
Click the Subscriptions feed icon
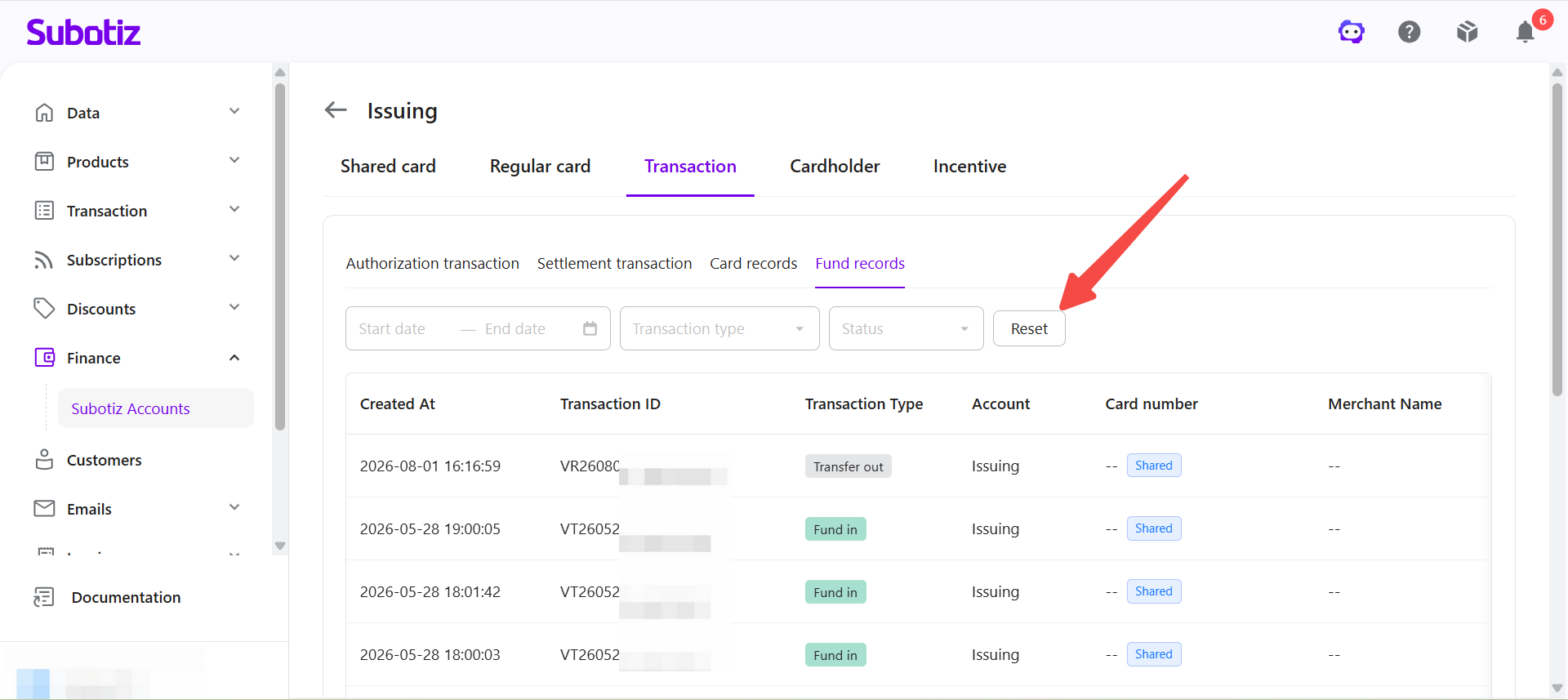pos(44,260)
